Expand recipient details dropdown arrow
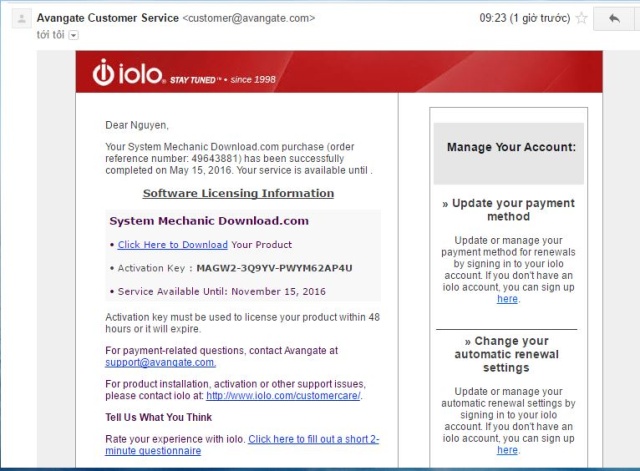 pyautogui.click(x=73, y=36)
